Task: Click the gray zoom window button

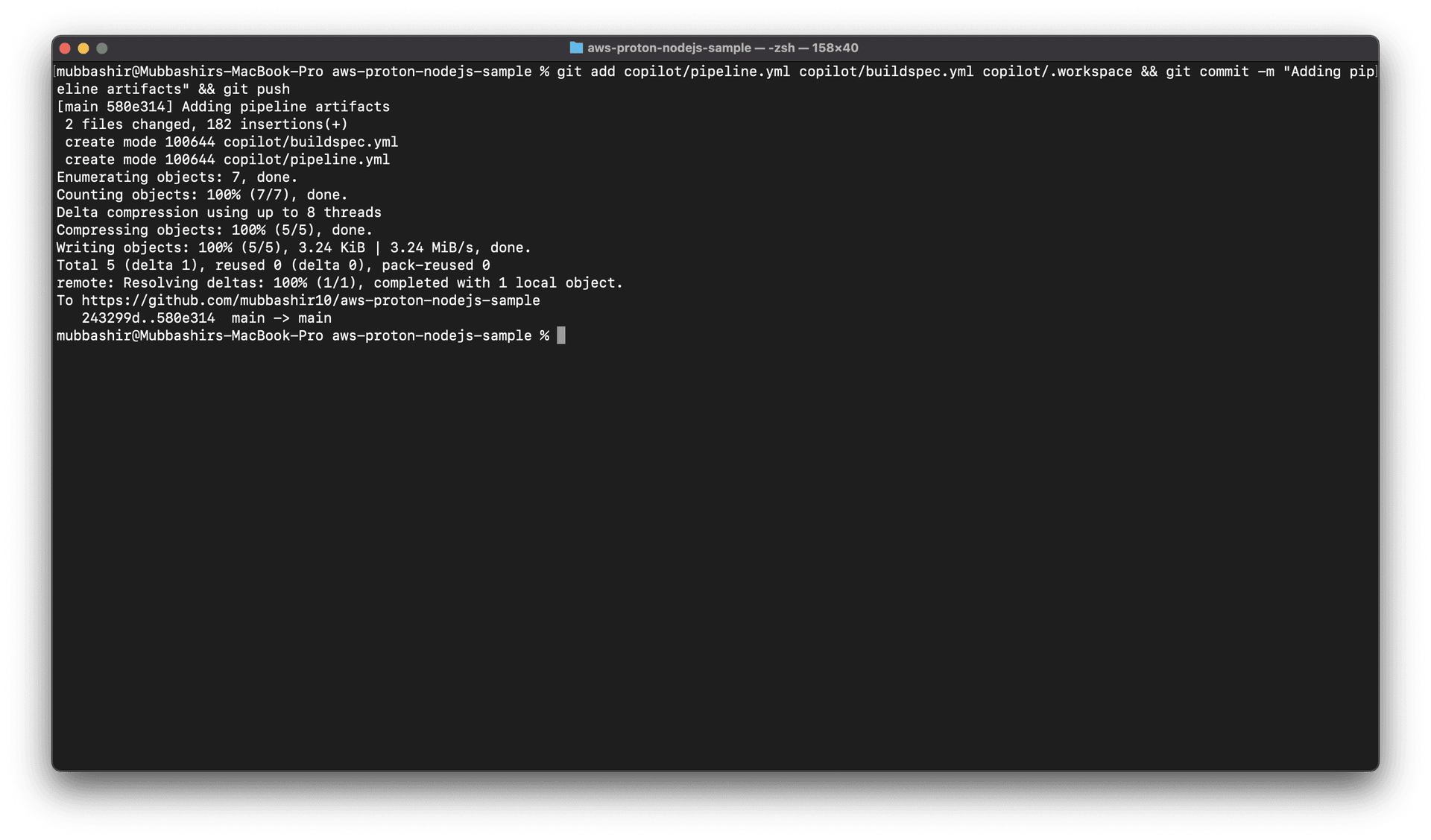Action: coord(102,48)
